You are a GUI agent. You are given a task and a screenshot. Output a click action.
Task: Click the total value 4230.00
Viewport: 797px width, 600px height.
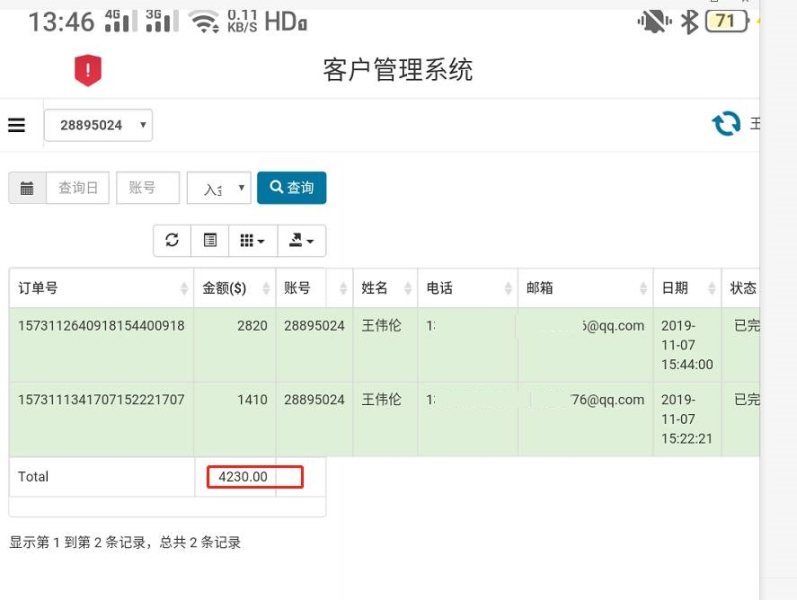[243, 477]
